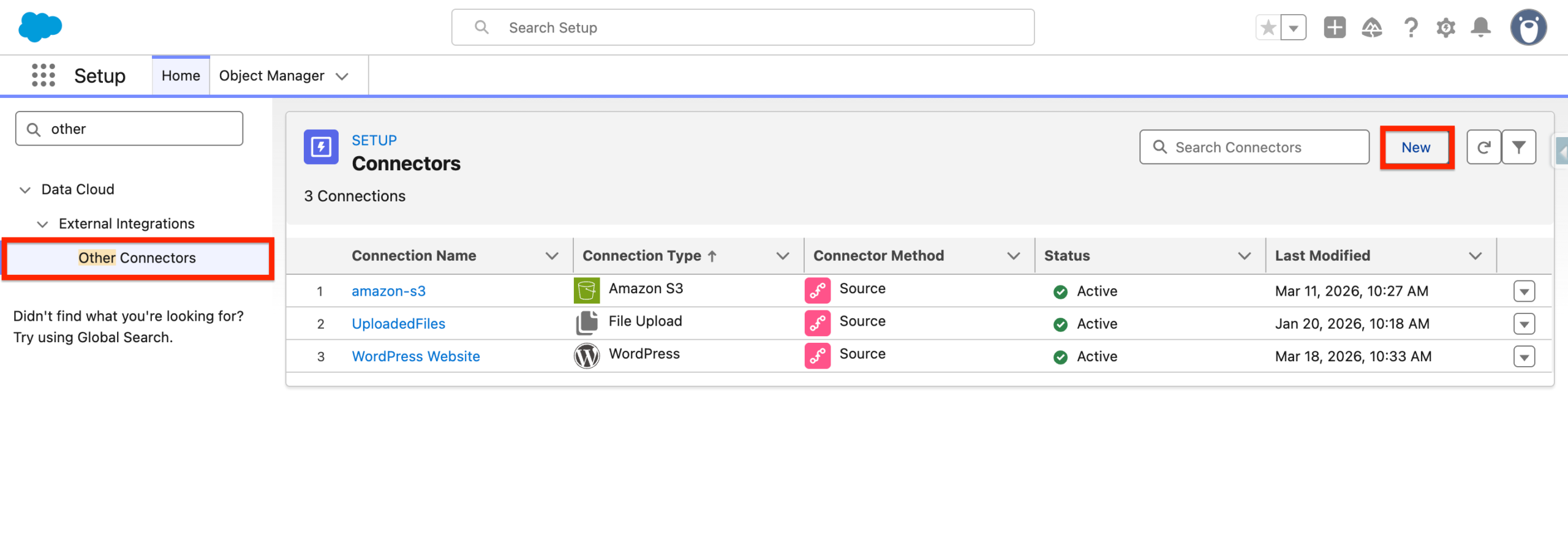Open the WordPress Website connection link
This screenshot has width=1568, height=543.
pos(415,356)
